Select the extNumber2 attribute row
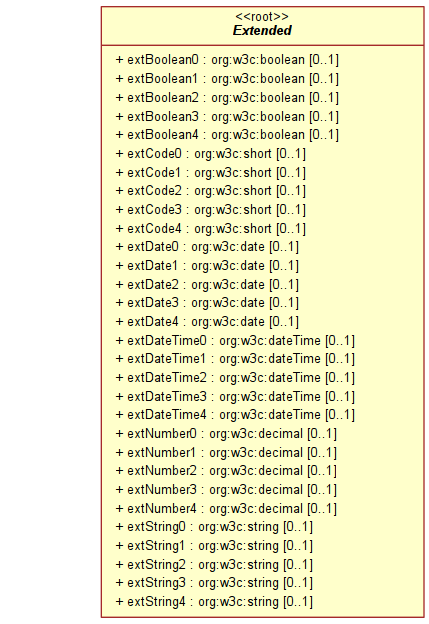 (x=226, y=471)
